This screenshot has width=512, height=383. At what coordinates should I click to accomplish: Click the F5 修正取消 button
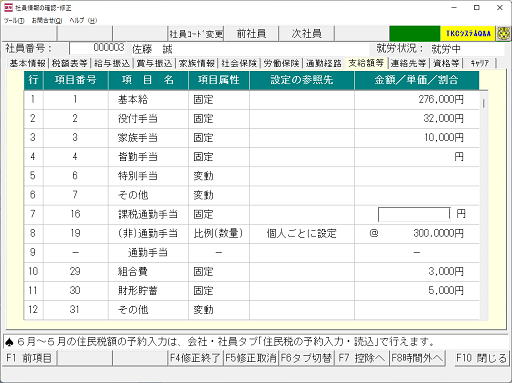(251, 358)
